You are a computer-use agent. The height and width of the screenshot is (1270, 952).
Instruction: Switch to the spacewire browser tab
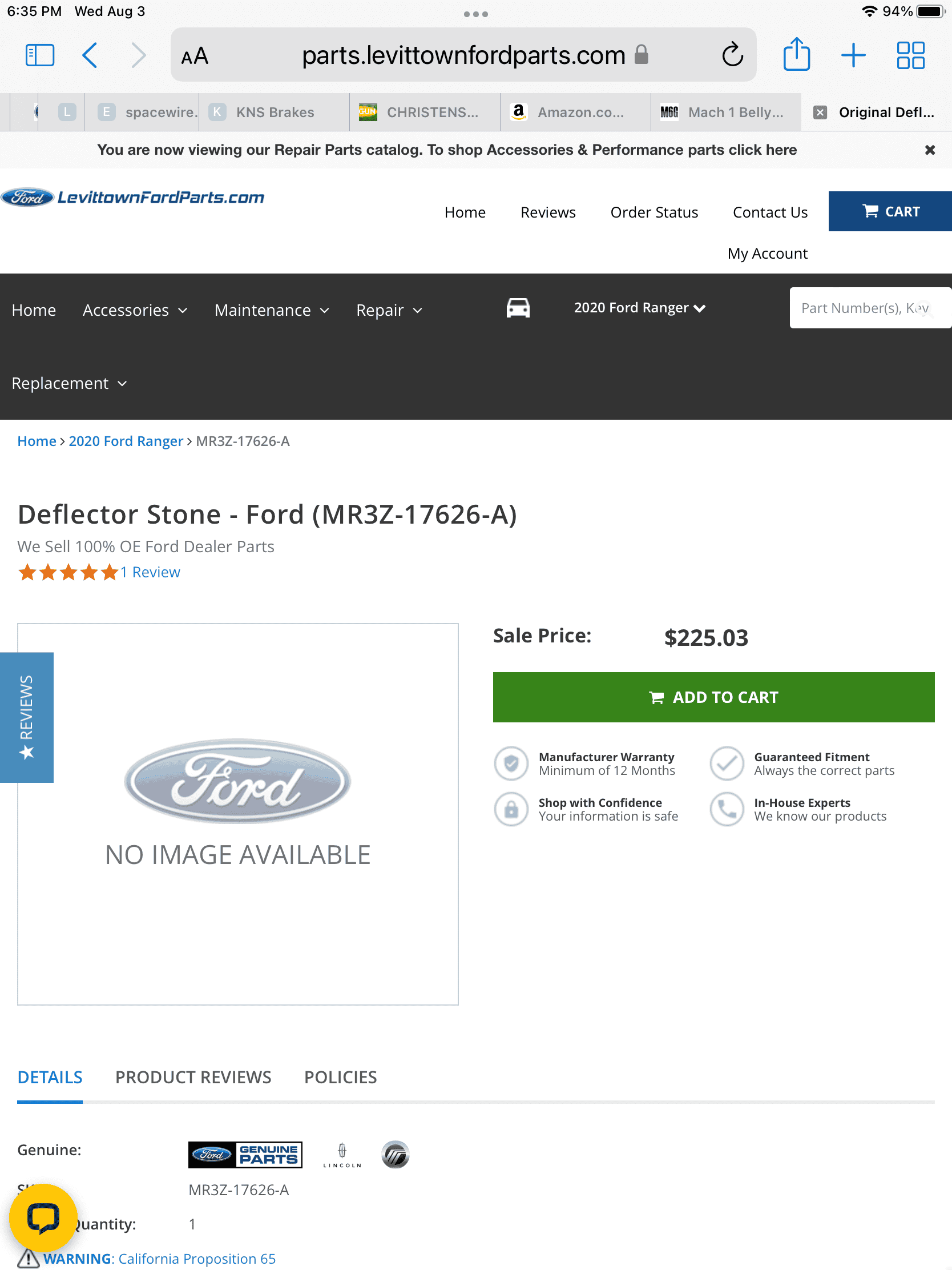142,112
